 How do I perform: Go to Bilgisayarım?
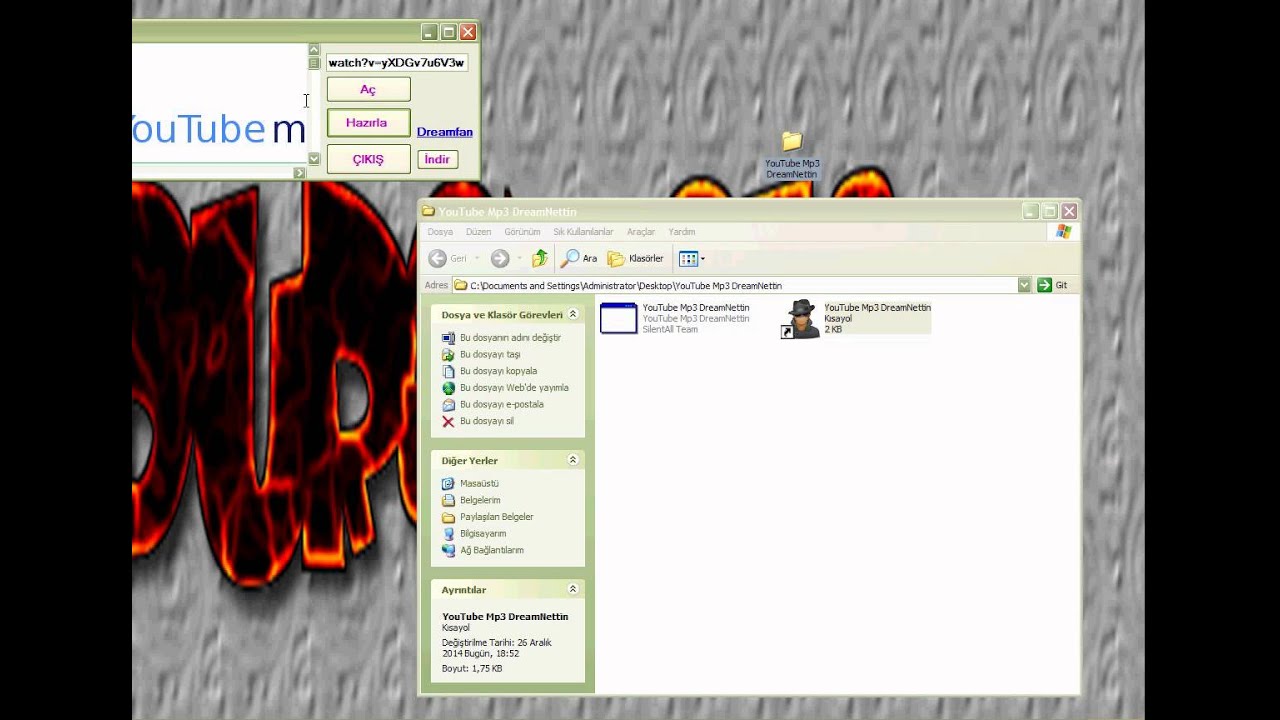click(483, 534)
